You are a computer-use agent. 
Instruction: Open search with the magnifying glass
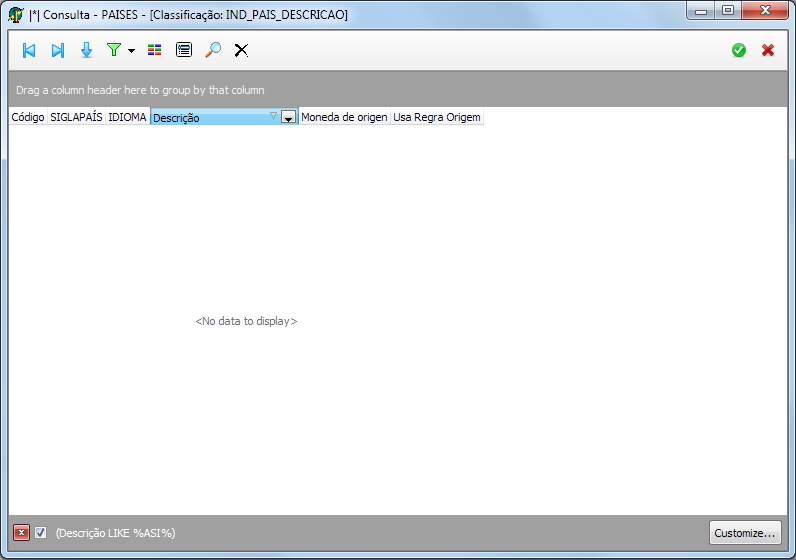point(213,50)
